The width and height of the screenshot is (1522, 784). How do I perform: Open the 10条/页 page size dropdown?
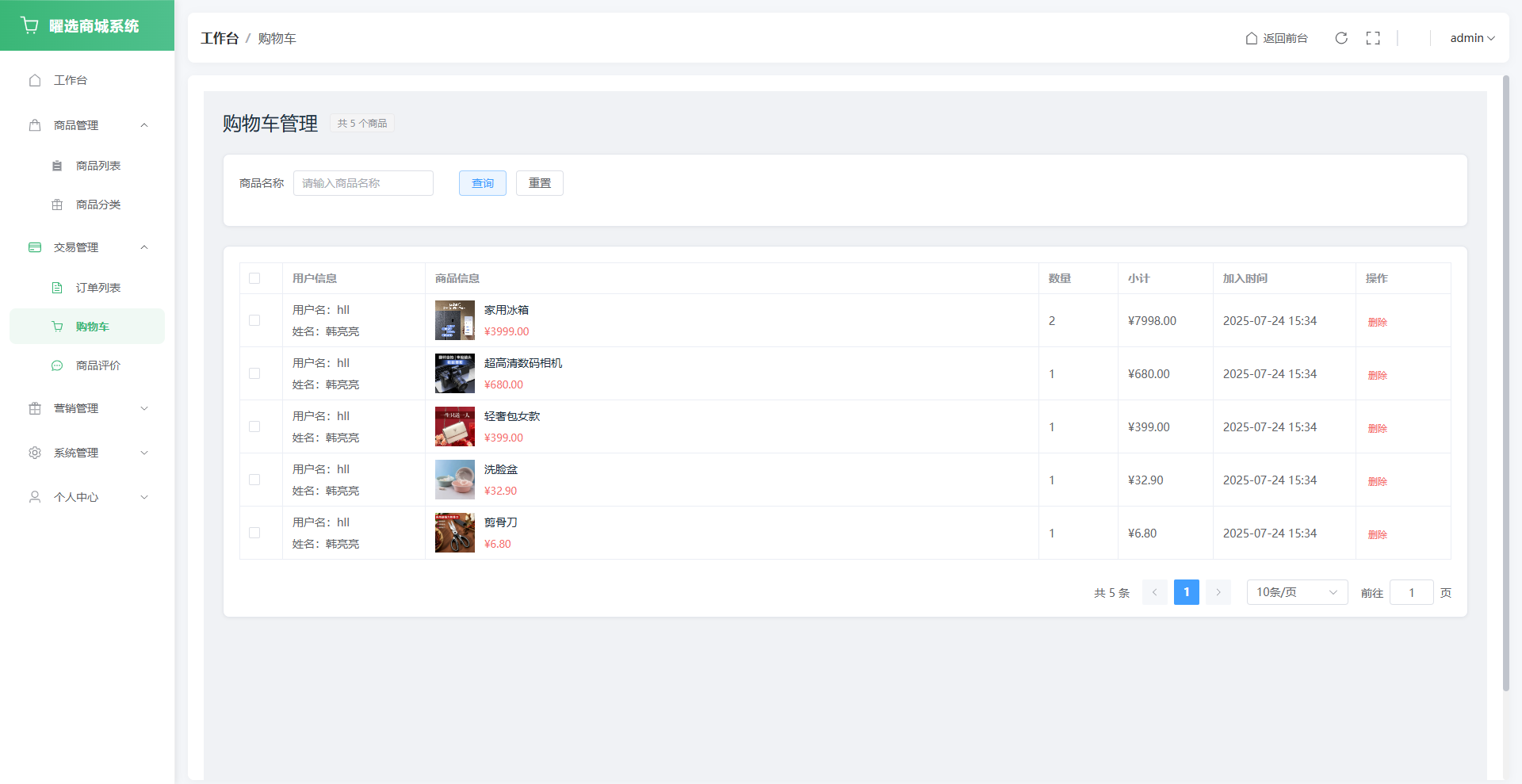(x=1296, y=592)
